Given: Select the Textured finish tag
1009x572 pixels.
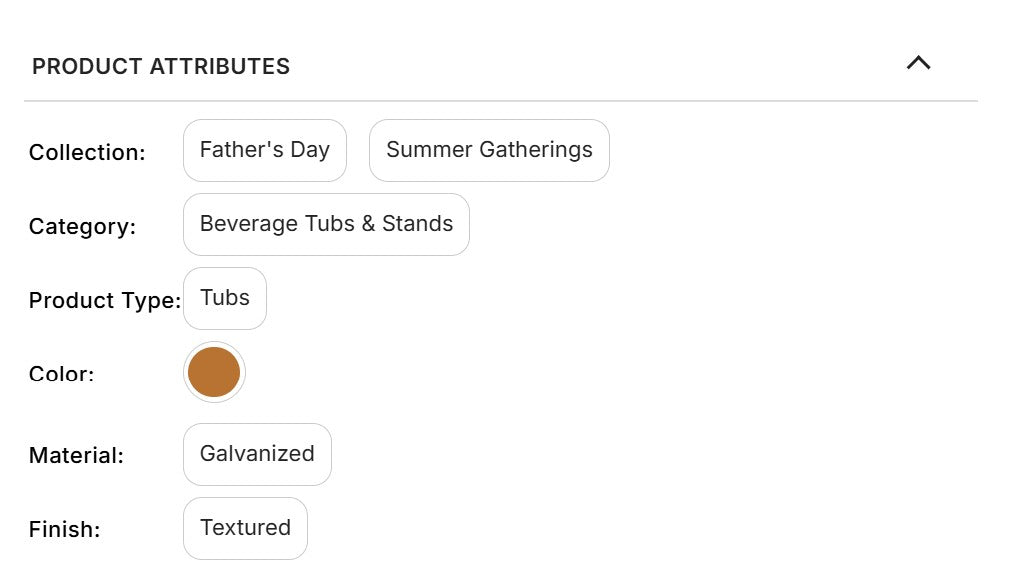Looking at the screenshot, I should (x=245, y=528).
